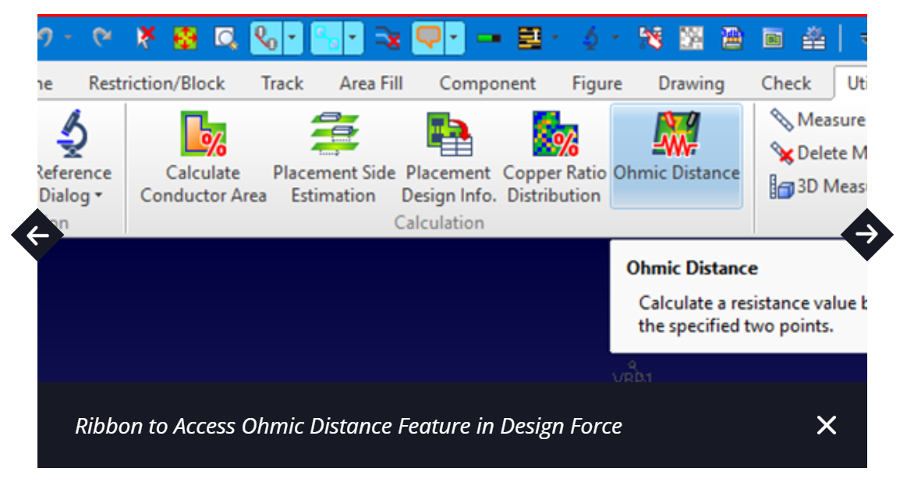Open the Restriction/Block ribbon tab

[x=157, y=83]
